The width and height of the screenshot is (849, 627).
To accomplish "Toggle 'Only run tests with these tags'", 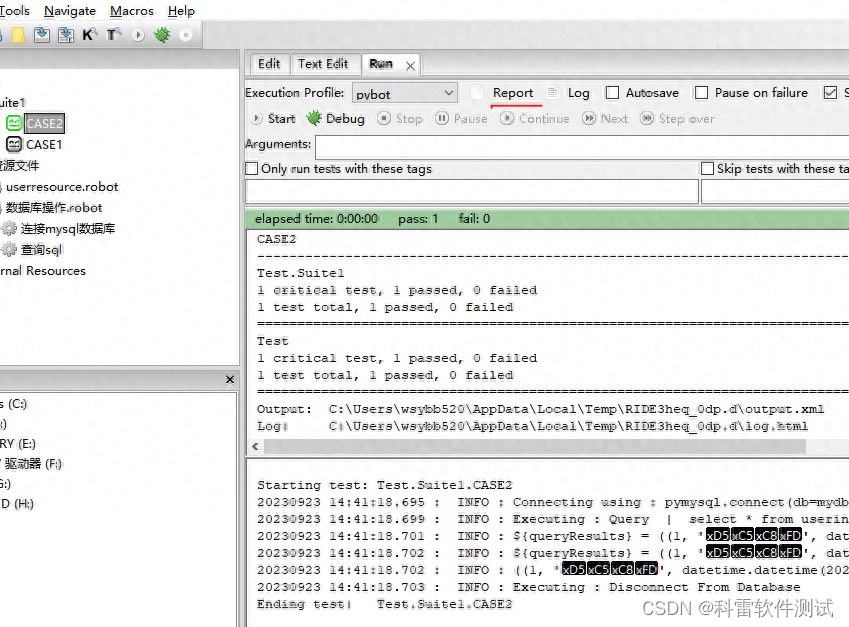I will 249,168.
